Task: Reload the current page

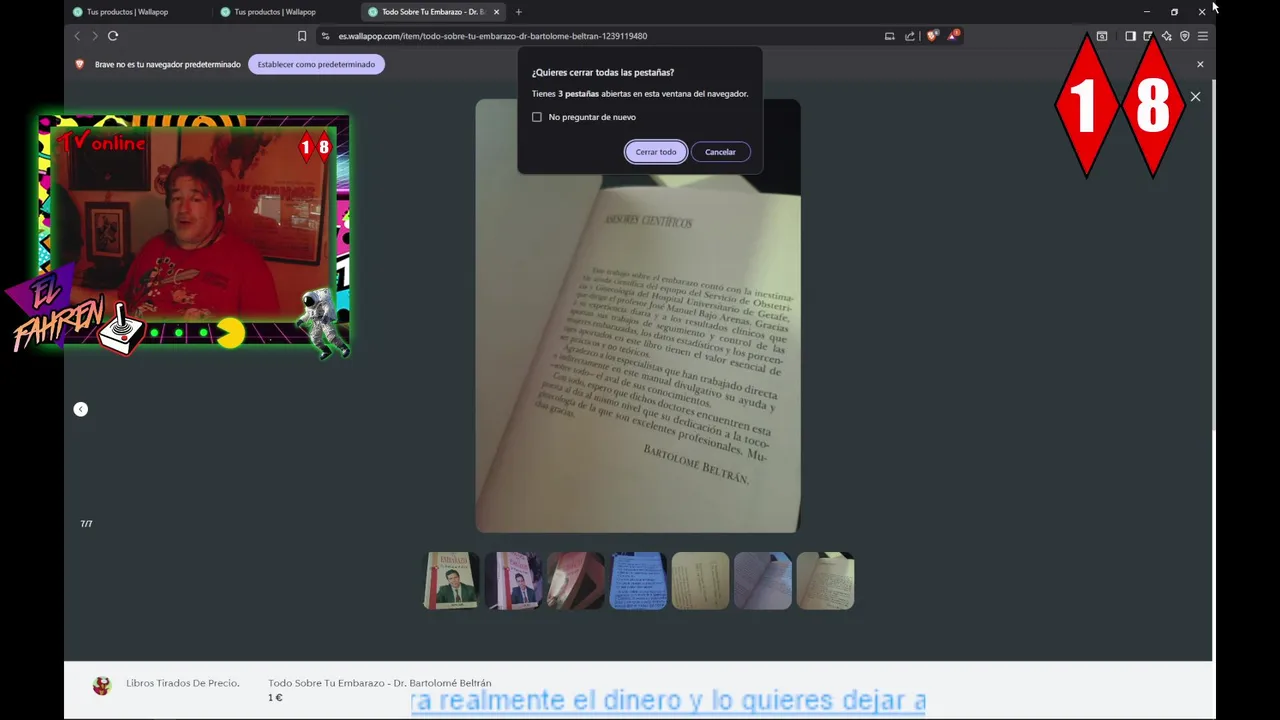Action: (113, 36)
